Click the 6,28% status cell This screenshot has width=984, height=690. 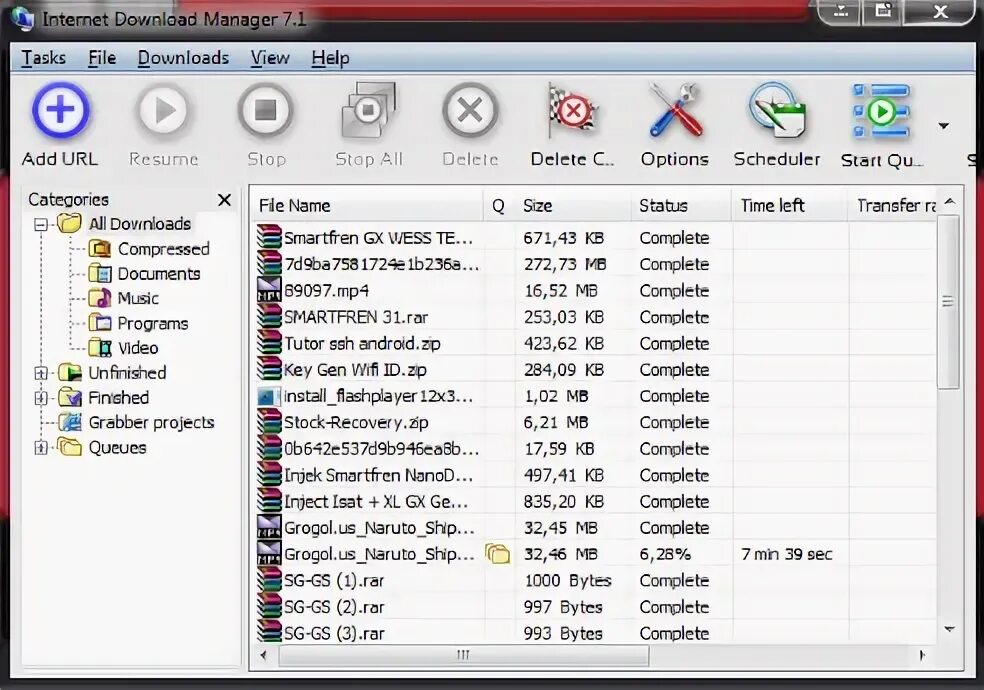click(665, 555)
